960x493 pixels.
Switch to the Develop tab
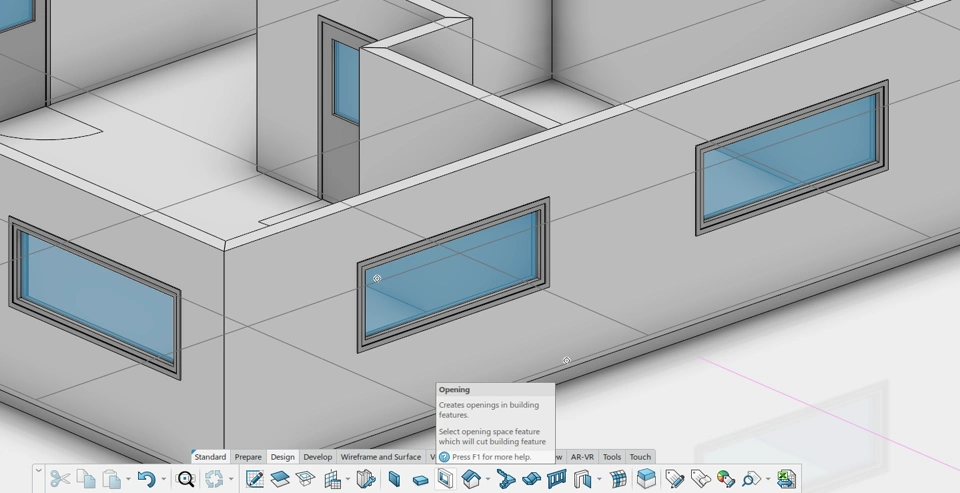pyautogui.click(x=318, y=457)
